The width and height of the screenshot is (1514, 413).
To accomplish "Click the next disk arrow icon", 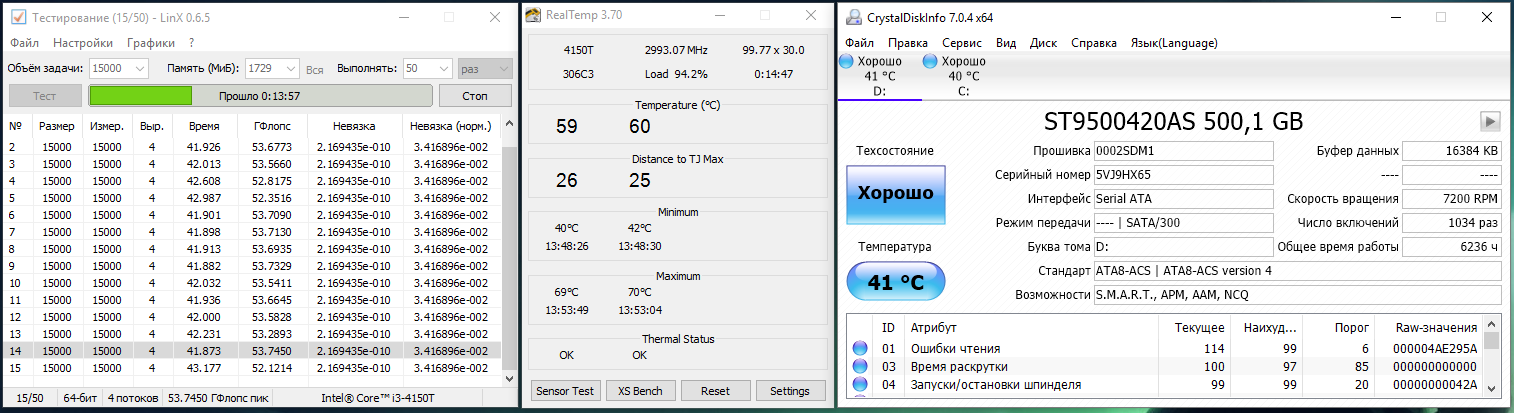I will point(1490,121).
